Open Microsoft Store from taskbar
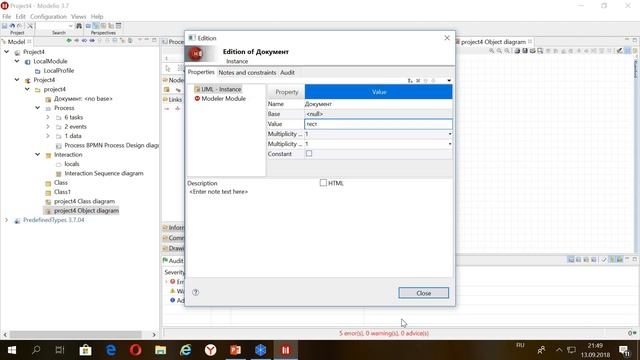 [85, 350]
